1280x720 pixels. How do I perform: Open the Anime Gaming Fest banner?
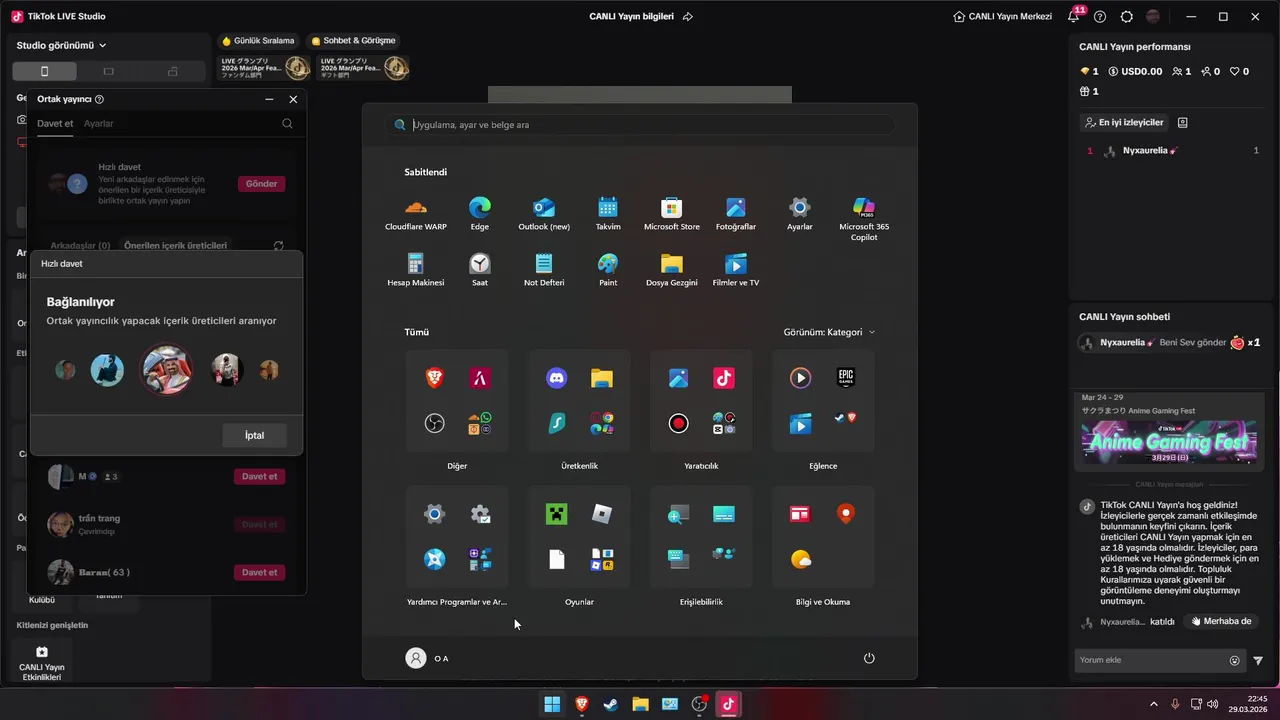click(x=1169, y=441)
